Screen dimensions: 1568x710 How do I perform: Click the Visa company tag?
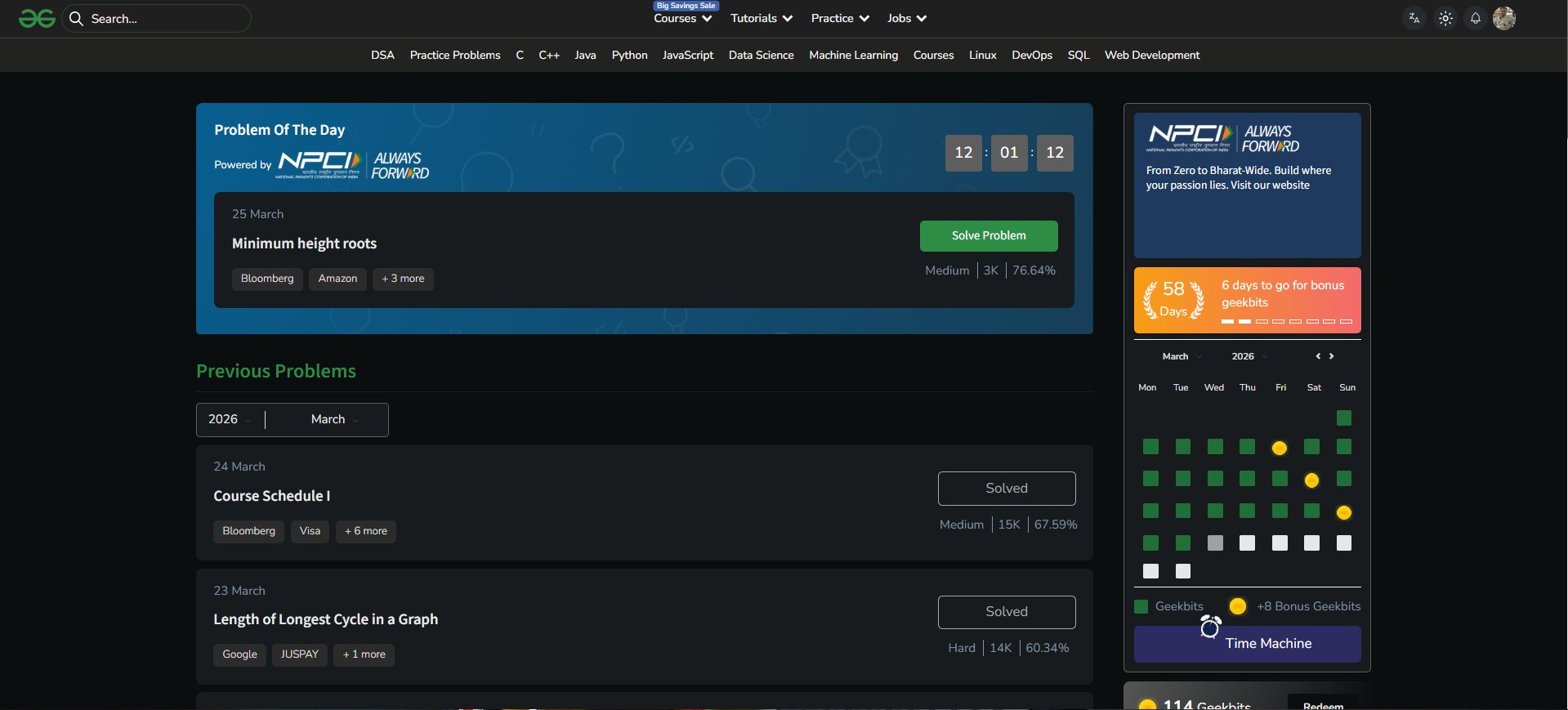310,531
